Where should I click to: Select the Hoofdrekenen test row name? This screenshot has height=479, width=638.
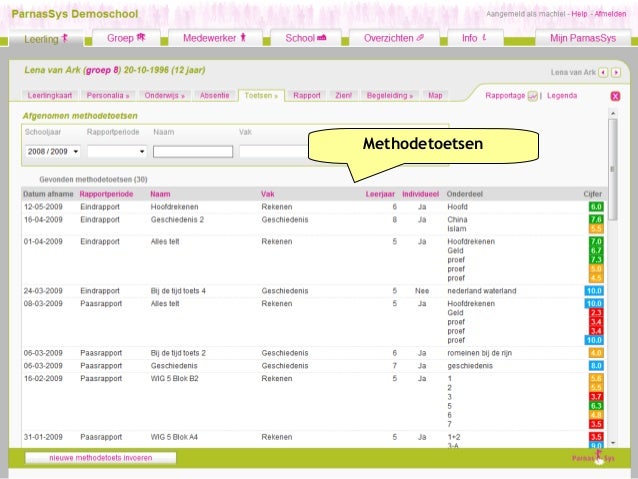pos(175,207)
